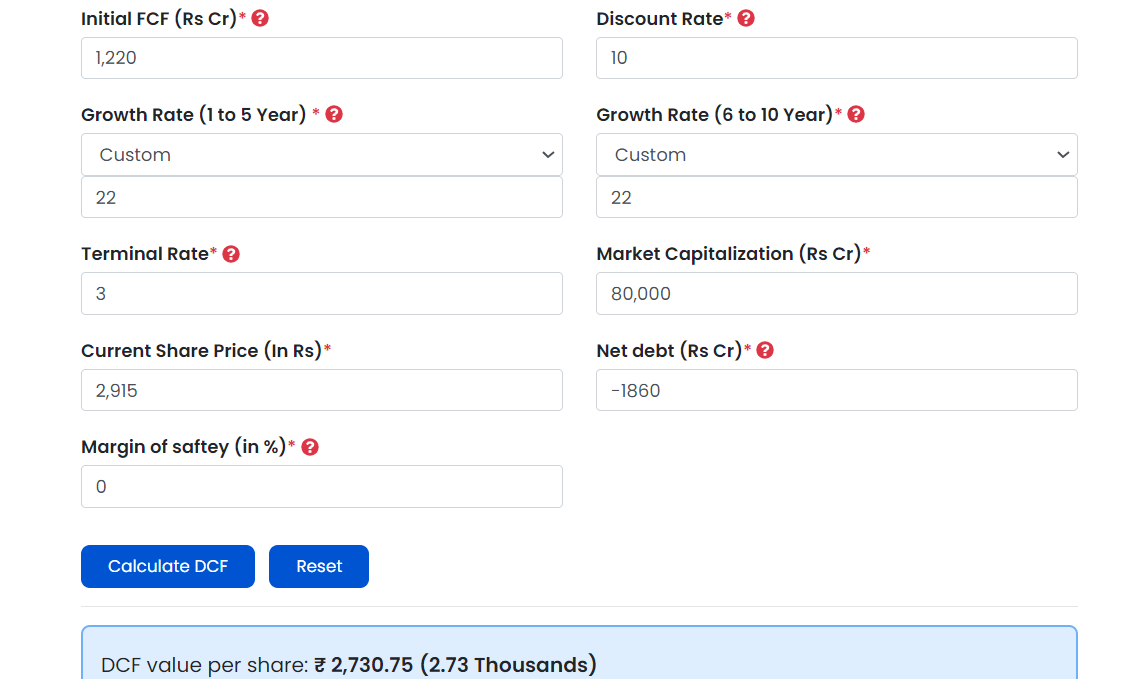Click the Margin of safety help icon
Screen dimensions: 1135x679
310,447
